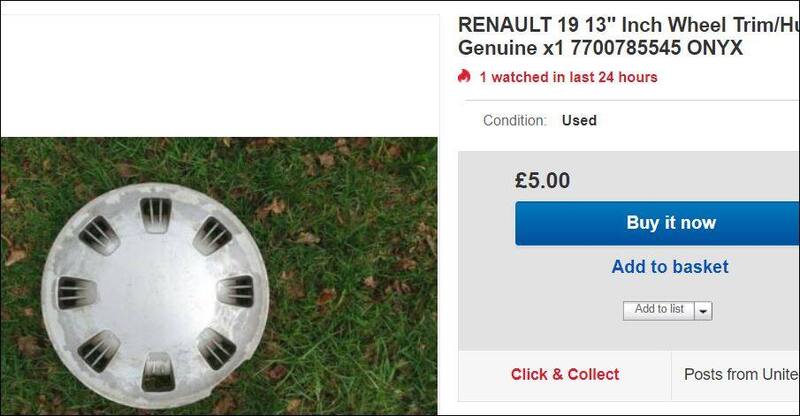The height and width of the screenshot is (416, 800).
Task: Click the Add to basket link
Action: (x=669, y=267)
